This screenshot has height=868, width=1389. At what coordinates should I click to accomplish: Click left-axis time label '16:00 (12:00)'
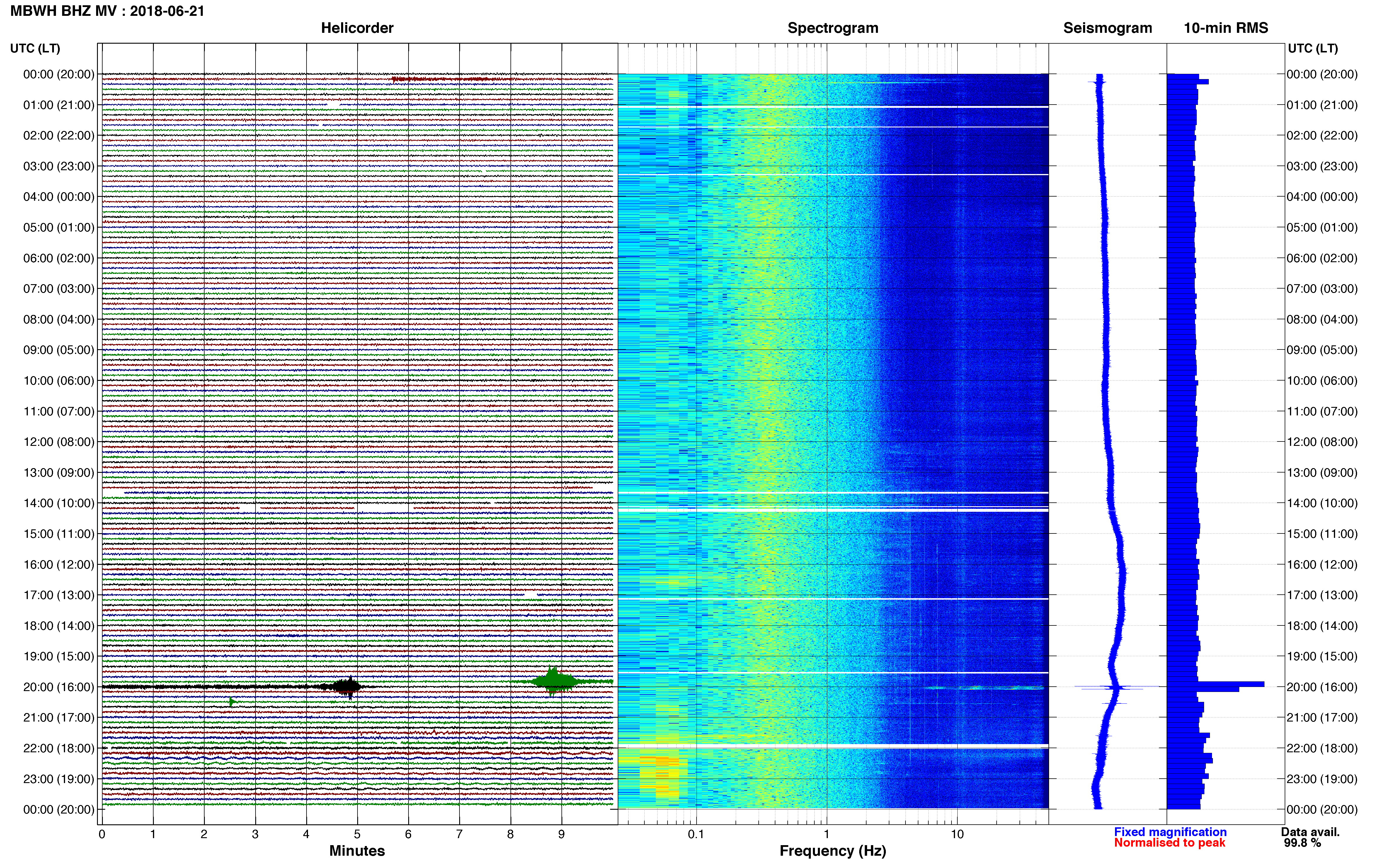point(59,564)
